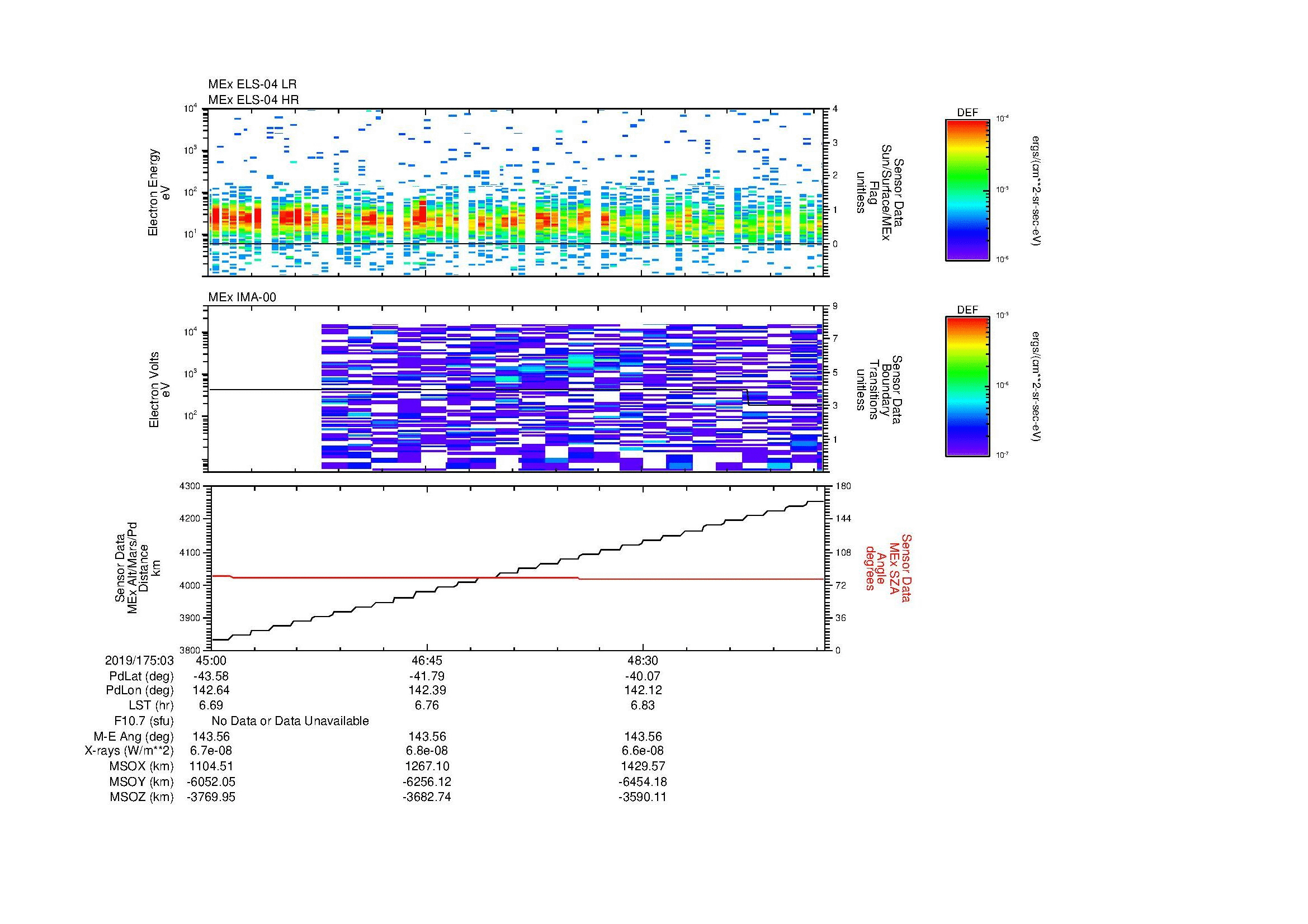Click the MSOZ value -3769.95
Screen dimensions: 1308x924
tap(211, 797)
